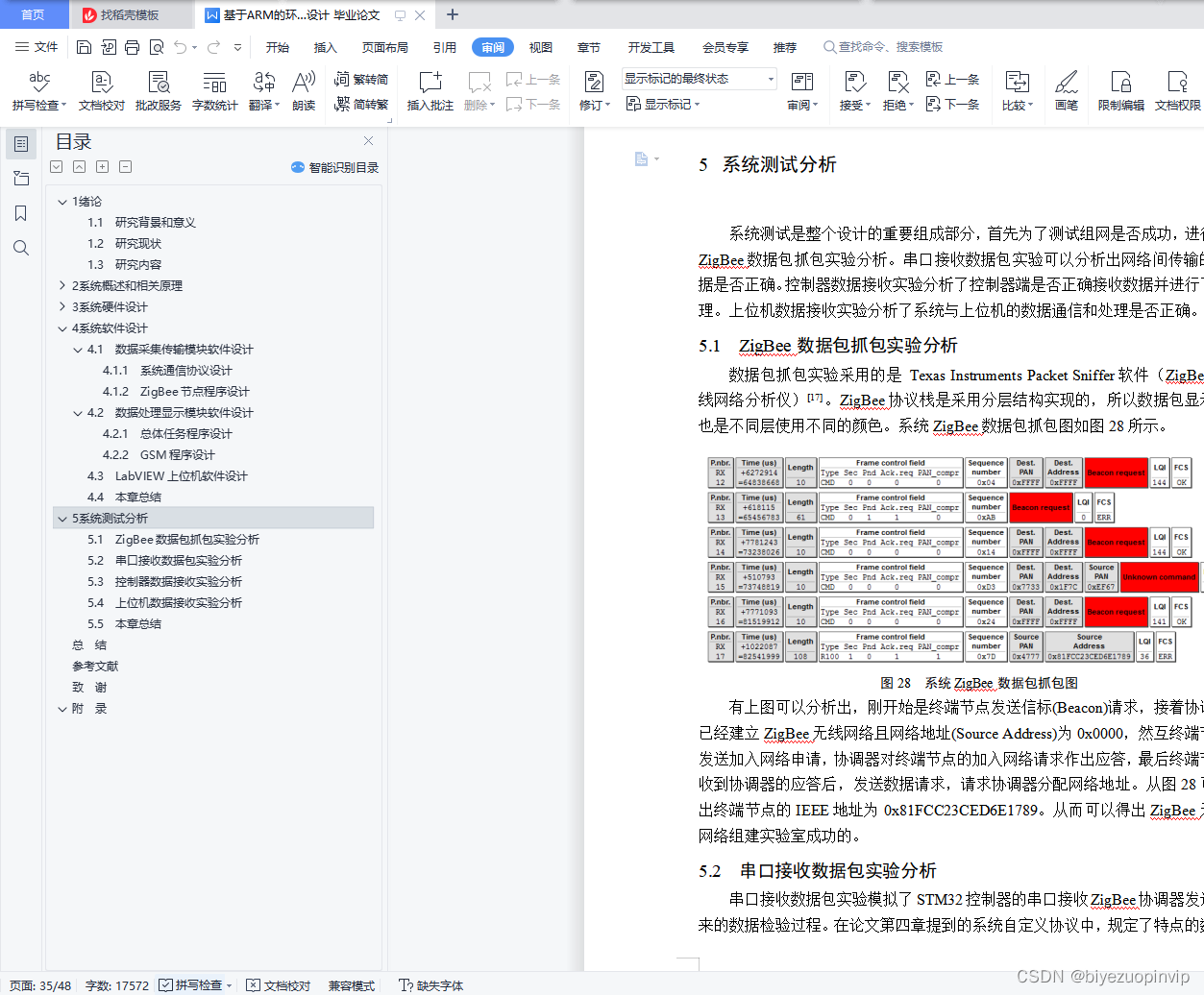Jump to 1.2 研究现状 heading
The width and height of the screenshot is (1204, 995).
pyautogui.click(x=124, y=244)
